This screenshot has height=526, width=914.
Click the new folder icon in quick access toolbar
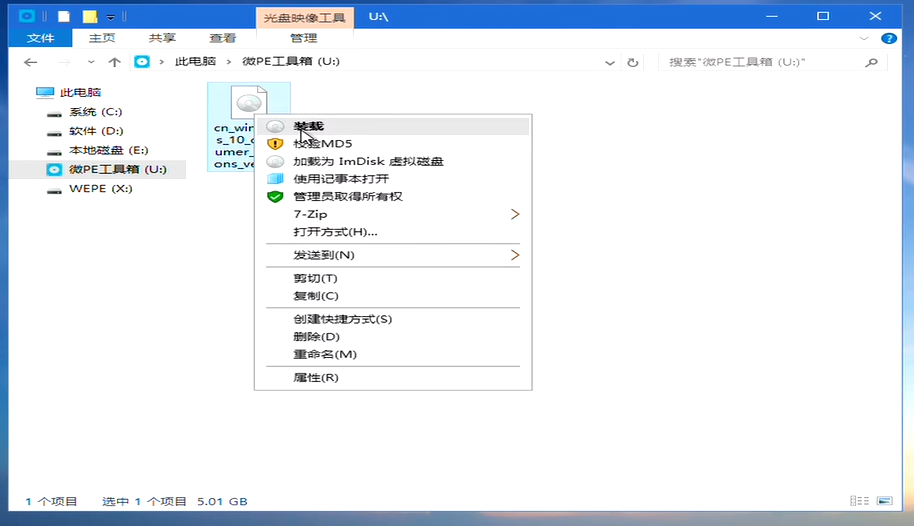90,16
